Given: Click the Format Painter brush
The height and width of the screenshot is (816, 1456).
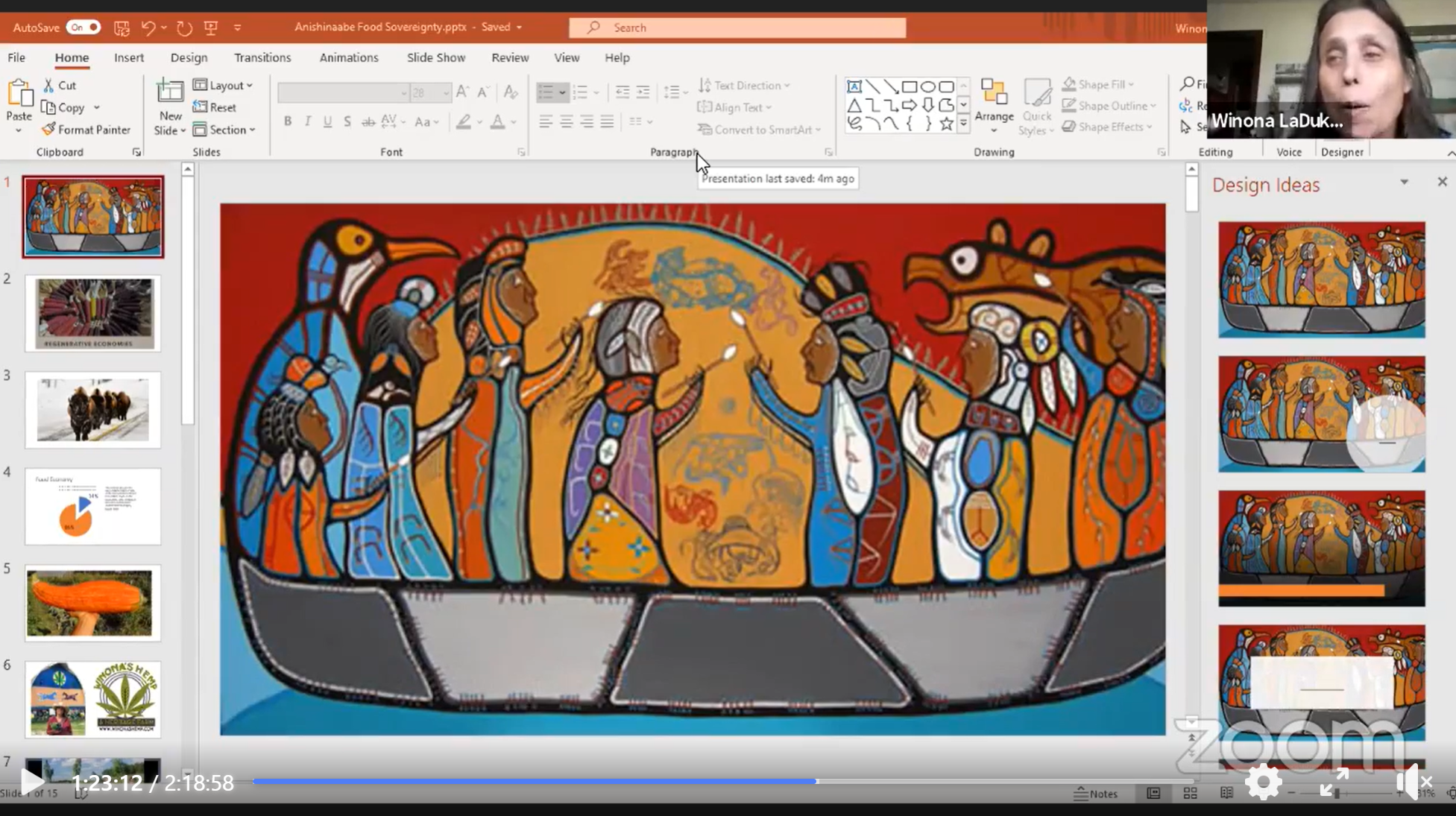Looking at the screenshot, I should point(86,130).
